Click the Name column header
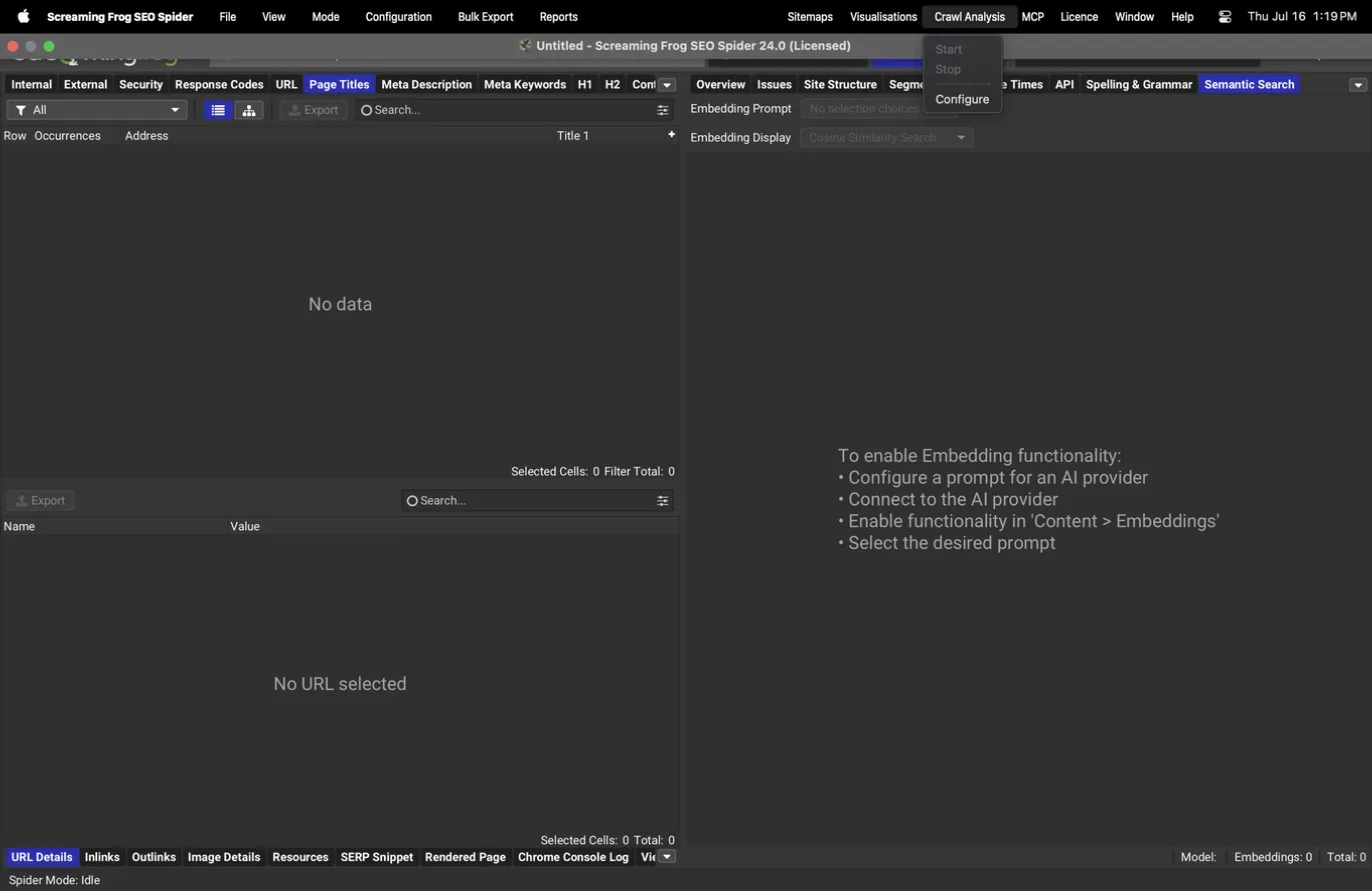1372x891 pixels. 19,526
